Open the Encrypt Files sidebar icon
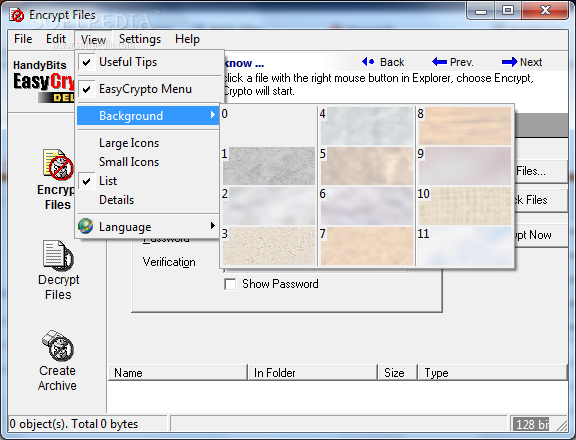The height and width of the screenshot is (440, 576). tap(58, 165)
